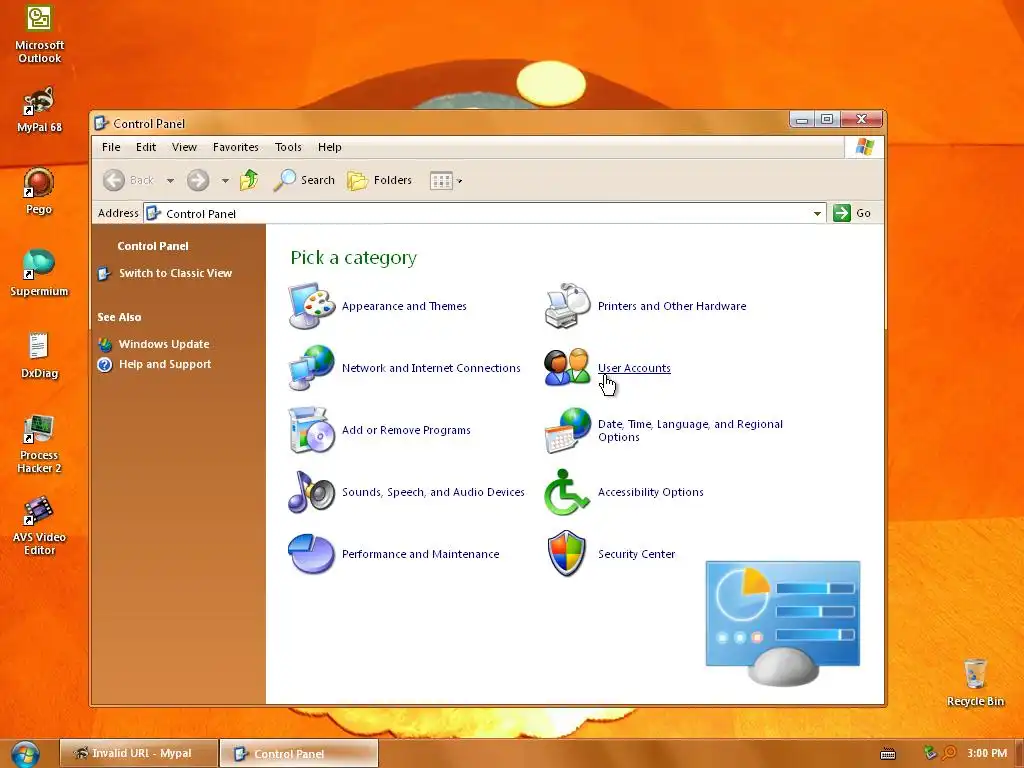Click the Accessibility Options text link

coord(650,492)
